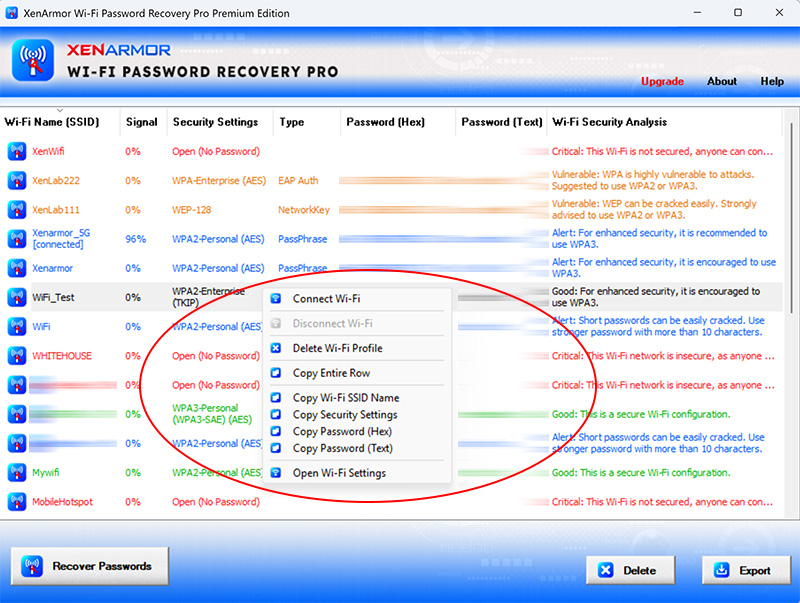Click the XenArmor logo in header
Image resolution: width=800 pixels, height=603 pixels.
tap(33, 60)
